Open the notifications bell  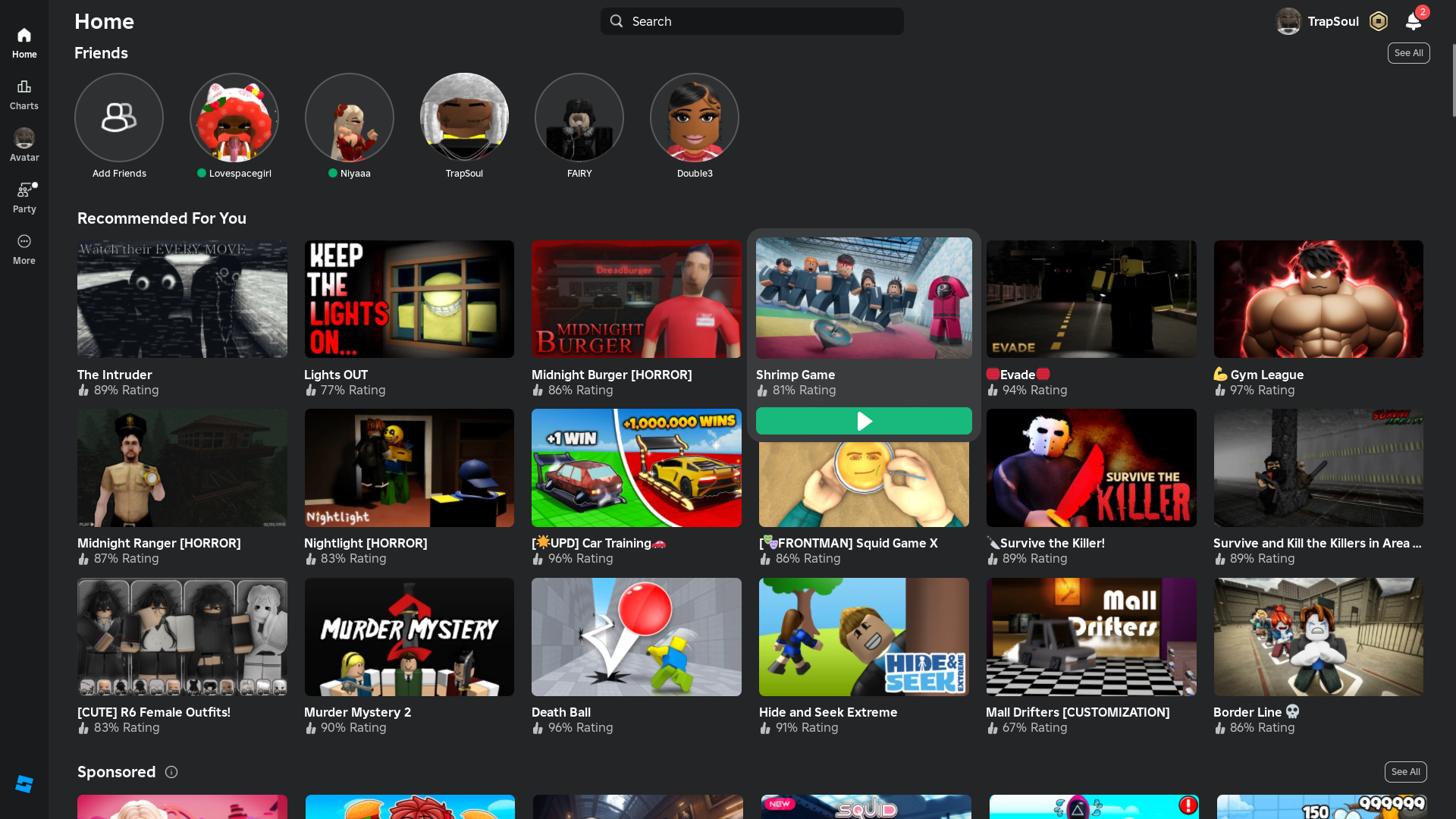point(1414,21)
